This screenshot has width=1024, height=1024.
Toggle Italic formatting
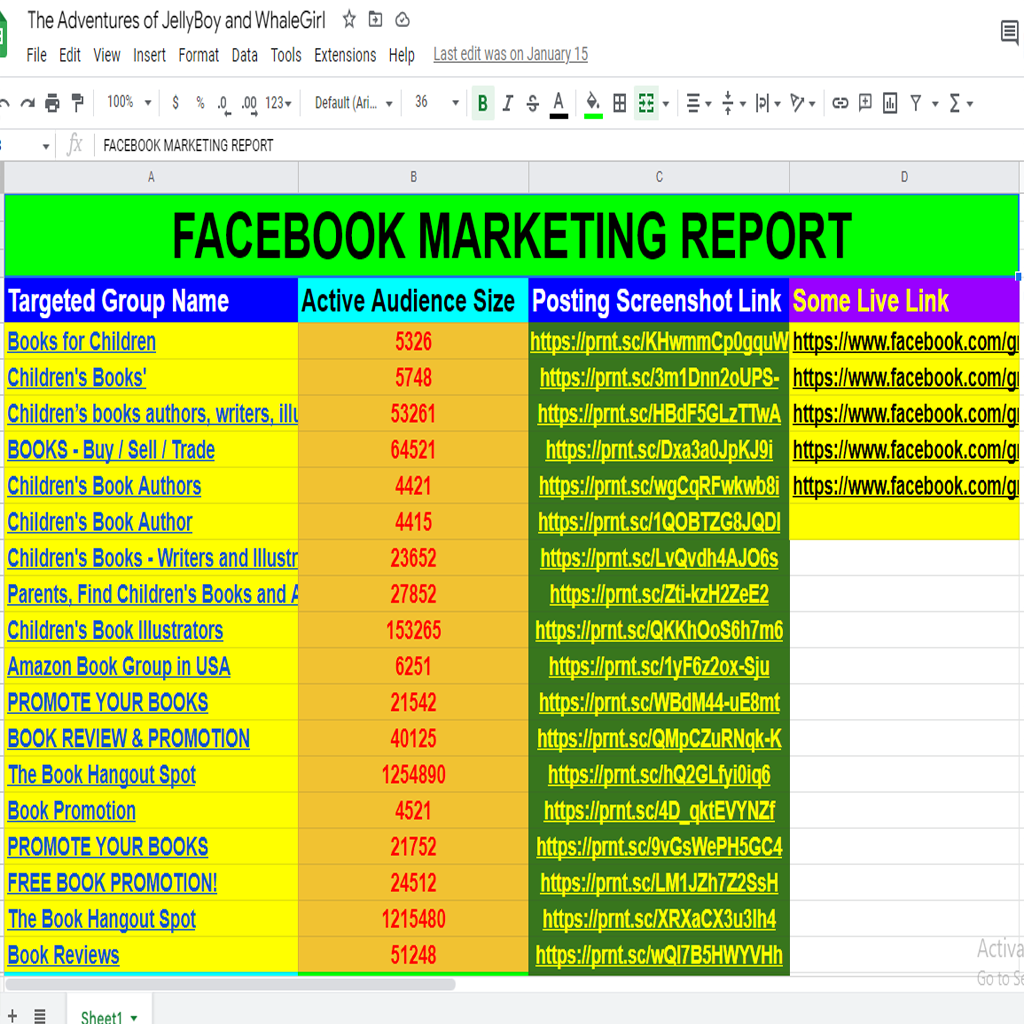coord(507,103)
